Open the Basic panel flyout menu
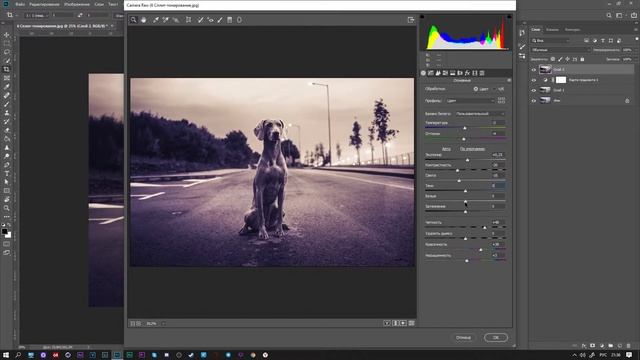 click(x=509, y=80)
